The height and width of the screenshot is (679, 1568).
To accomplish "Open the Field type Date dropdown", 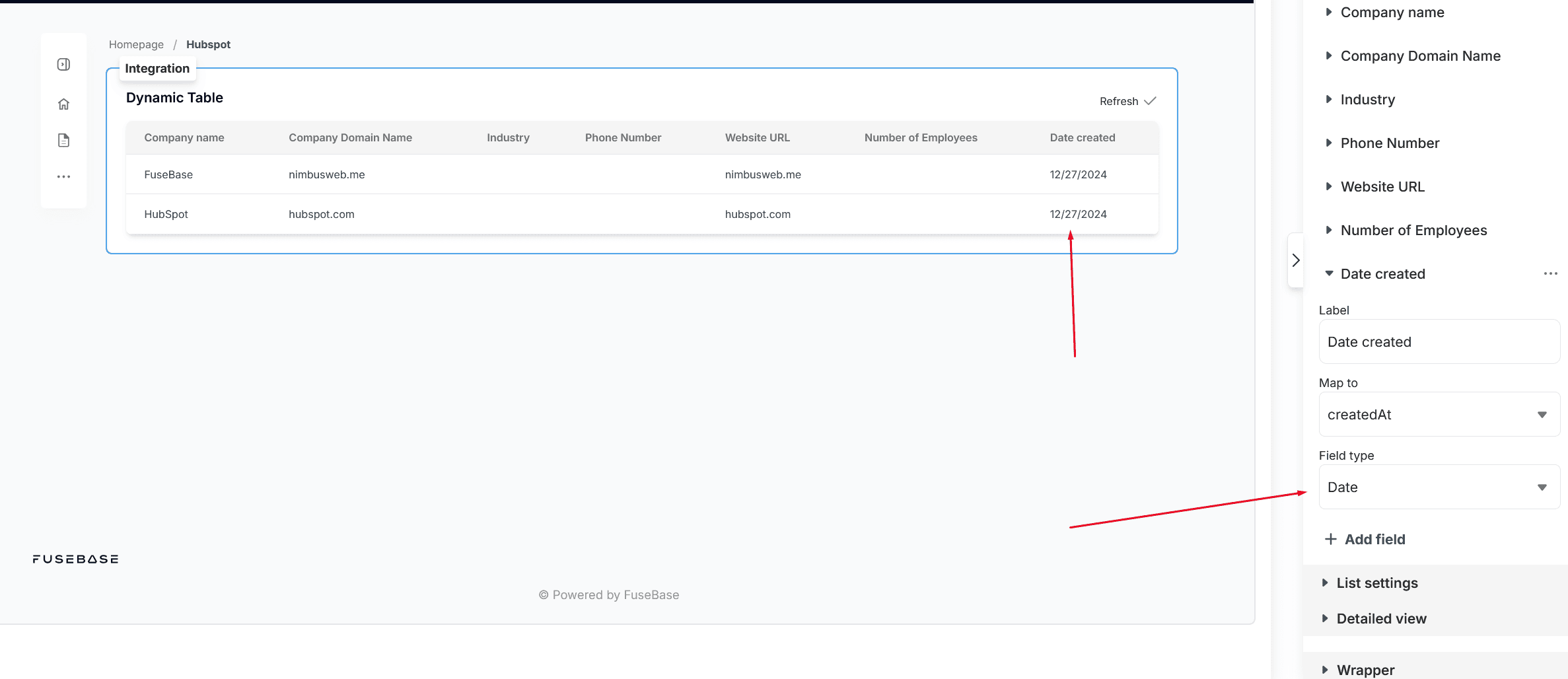I will click(x=1439, y=487).
